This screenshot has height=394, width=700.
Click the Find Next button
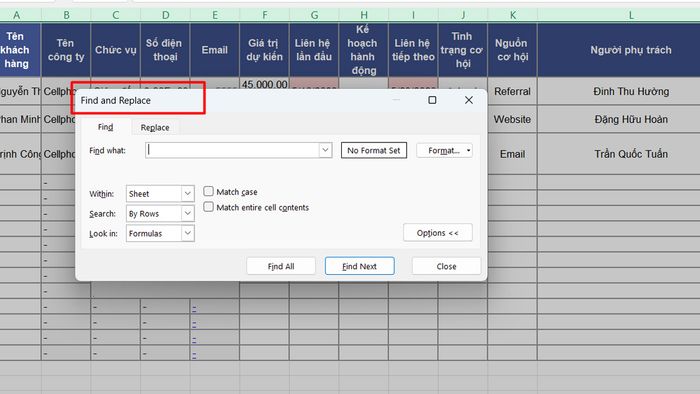[359, 266]
